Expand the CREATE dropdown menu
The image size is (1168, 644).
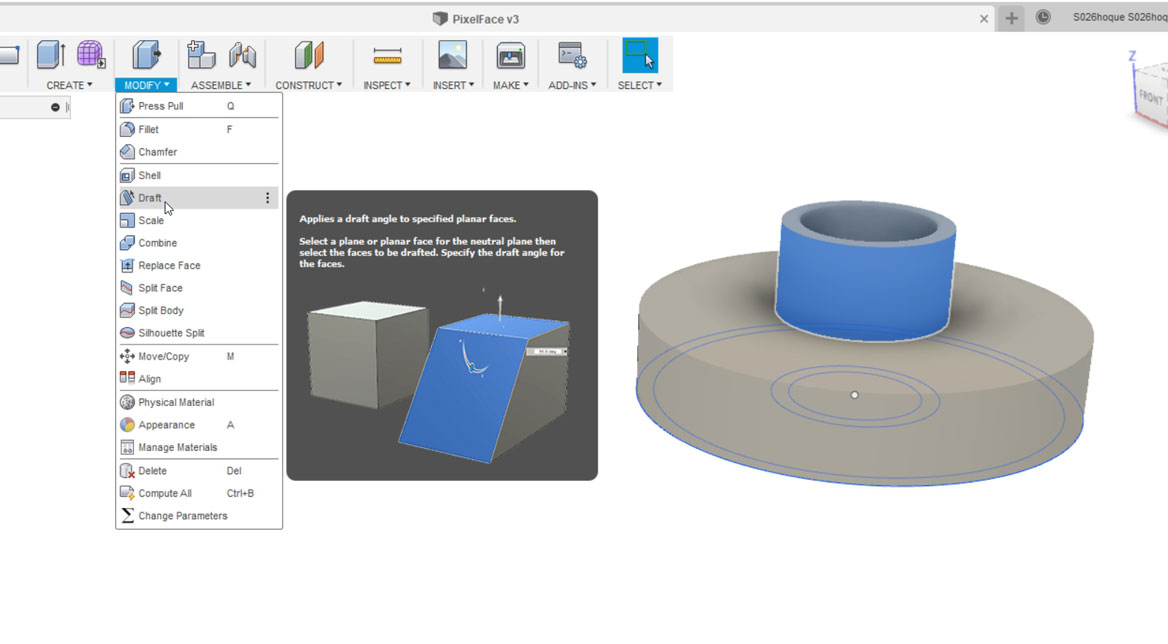click(69, 85)
